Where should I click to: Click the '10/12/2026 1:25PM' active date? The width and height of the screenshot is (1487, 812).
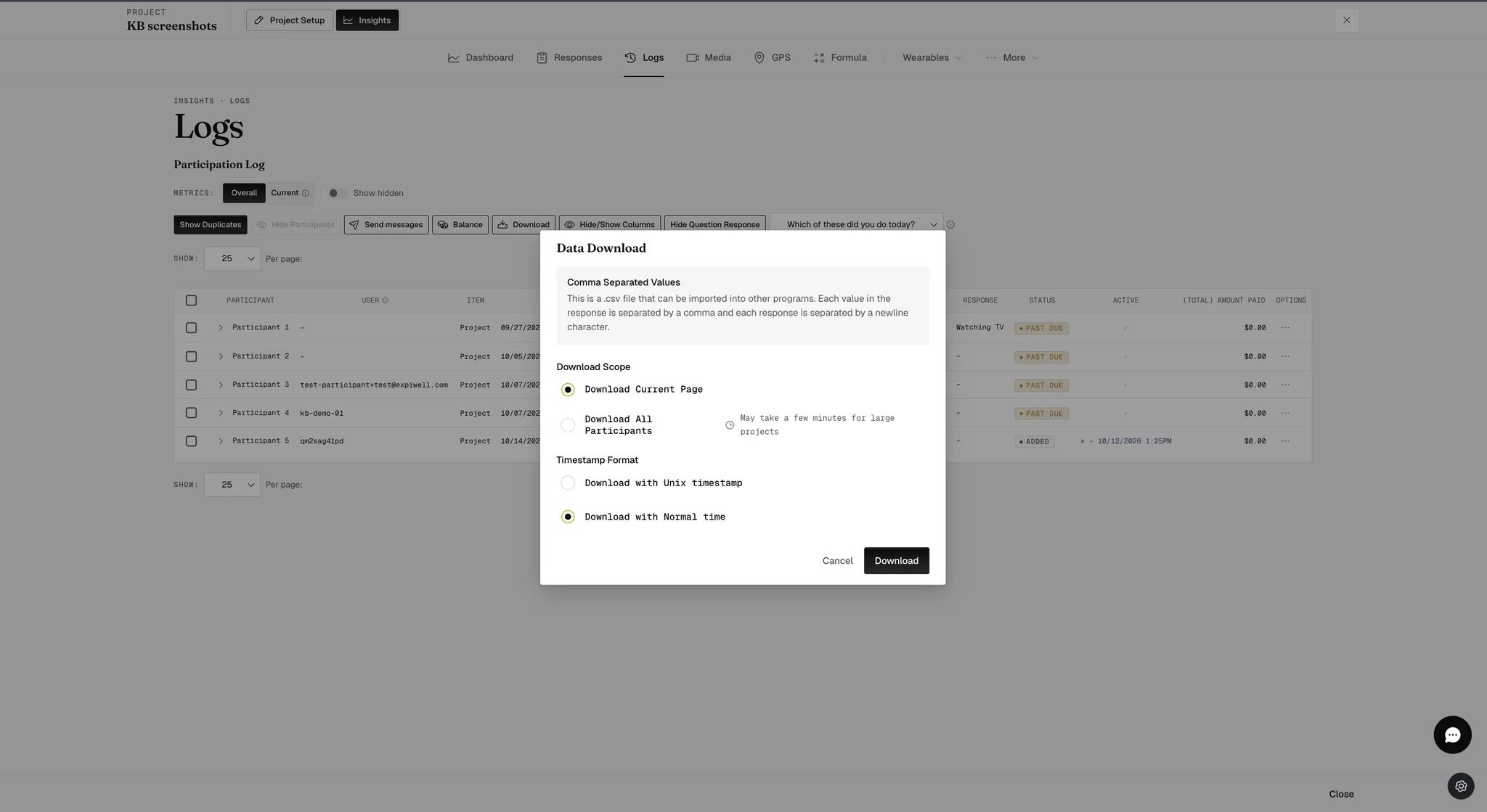pos(1134,441)
